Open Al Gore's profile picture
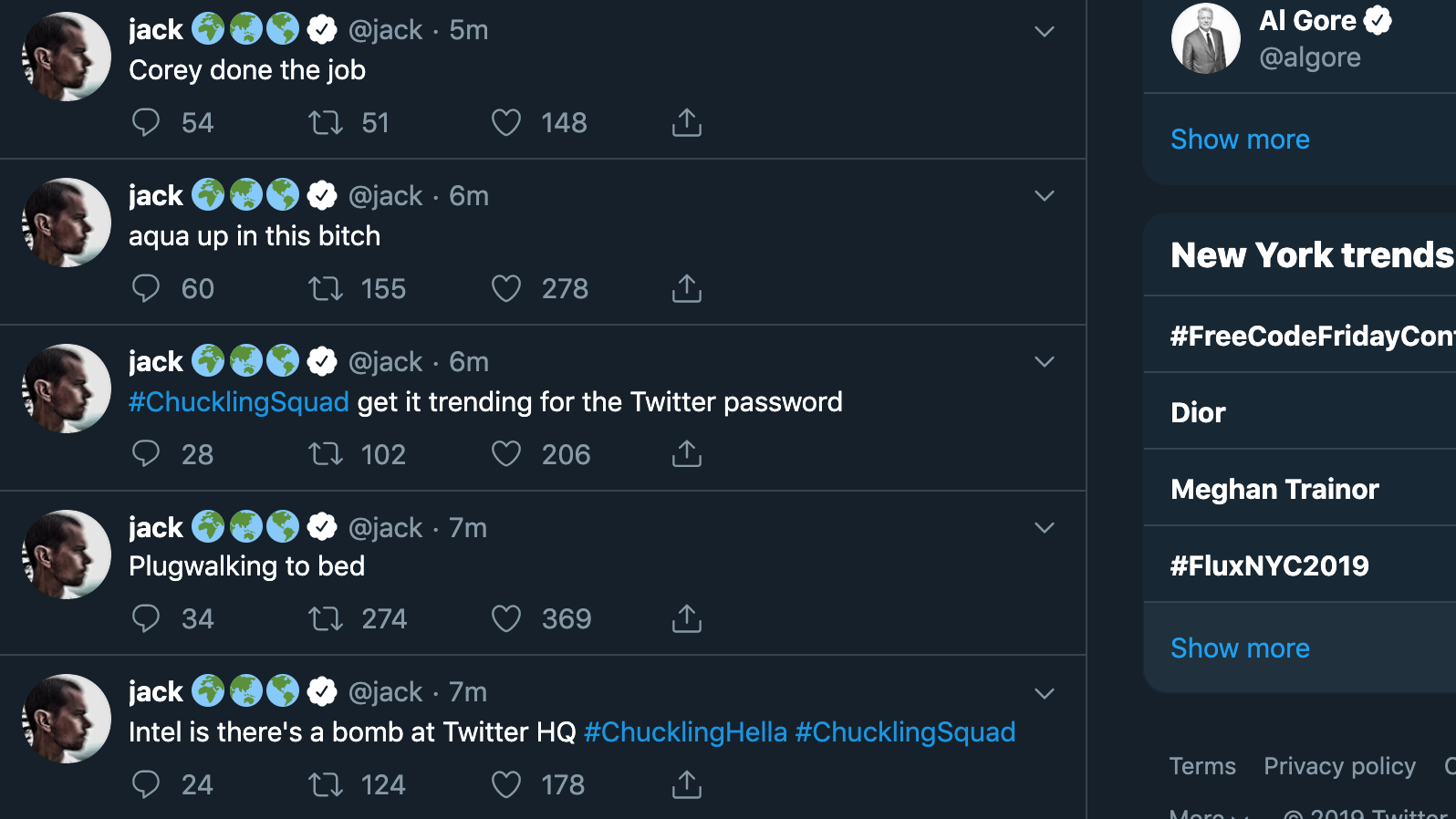Image resolution: width=1456 pixels, height=819 pixels. tap(1205, 39)
